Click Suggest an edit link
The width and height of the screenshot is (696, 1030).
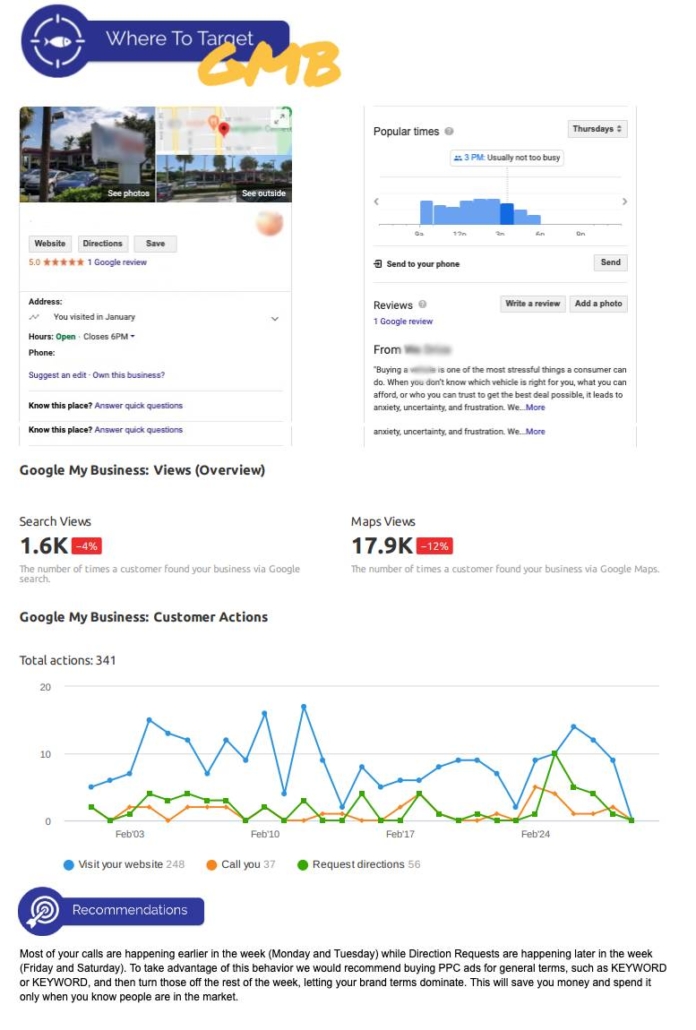point(57,375)
